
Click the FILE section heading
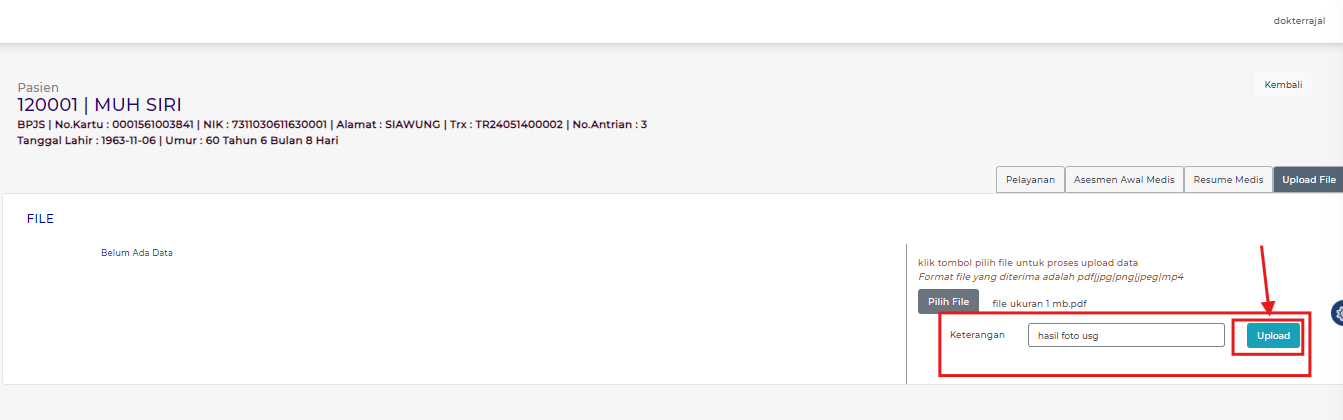point(40,218)
